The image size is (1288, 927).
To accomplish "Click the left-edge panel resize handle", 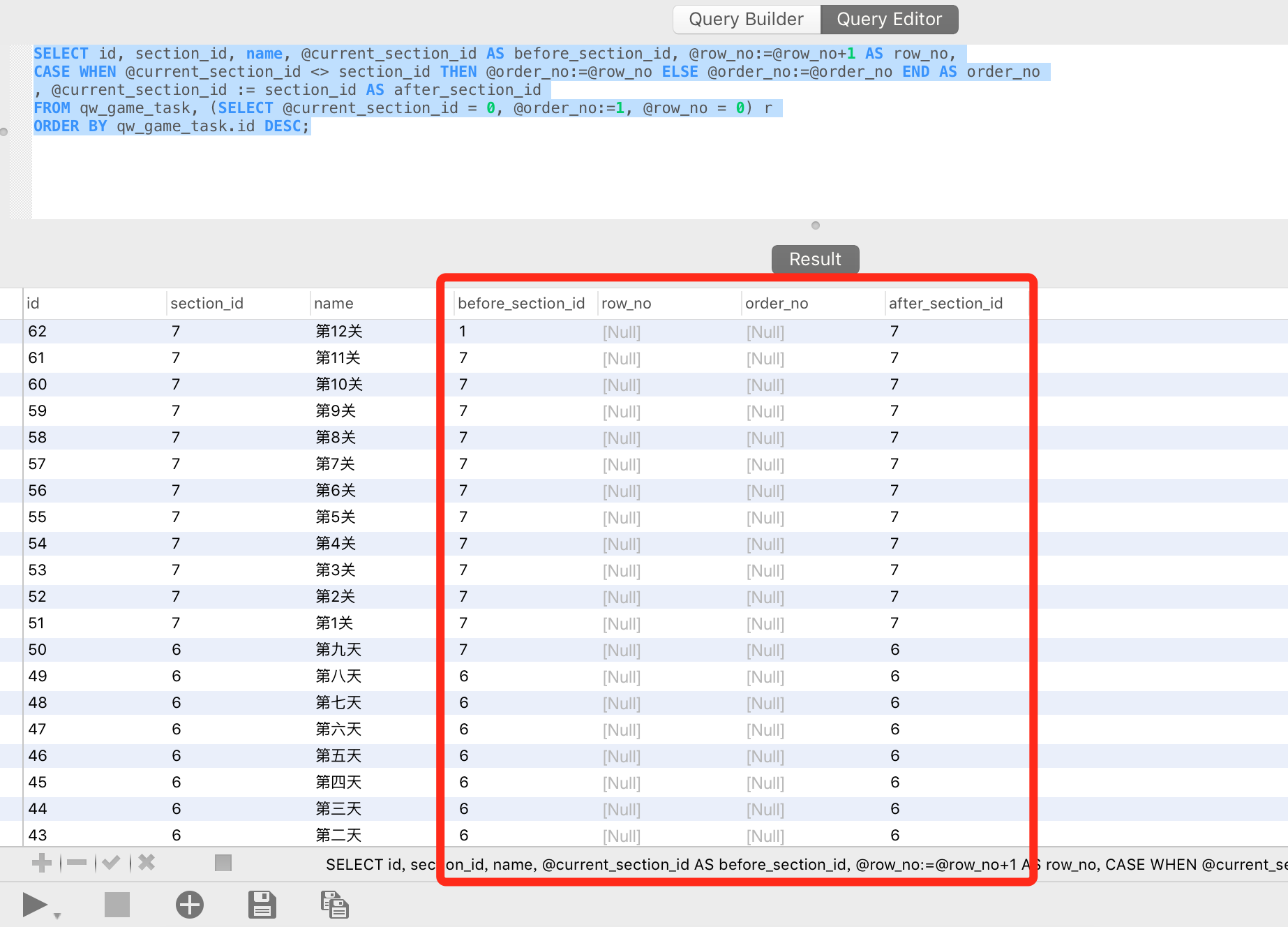I will coord(3,132).
